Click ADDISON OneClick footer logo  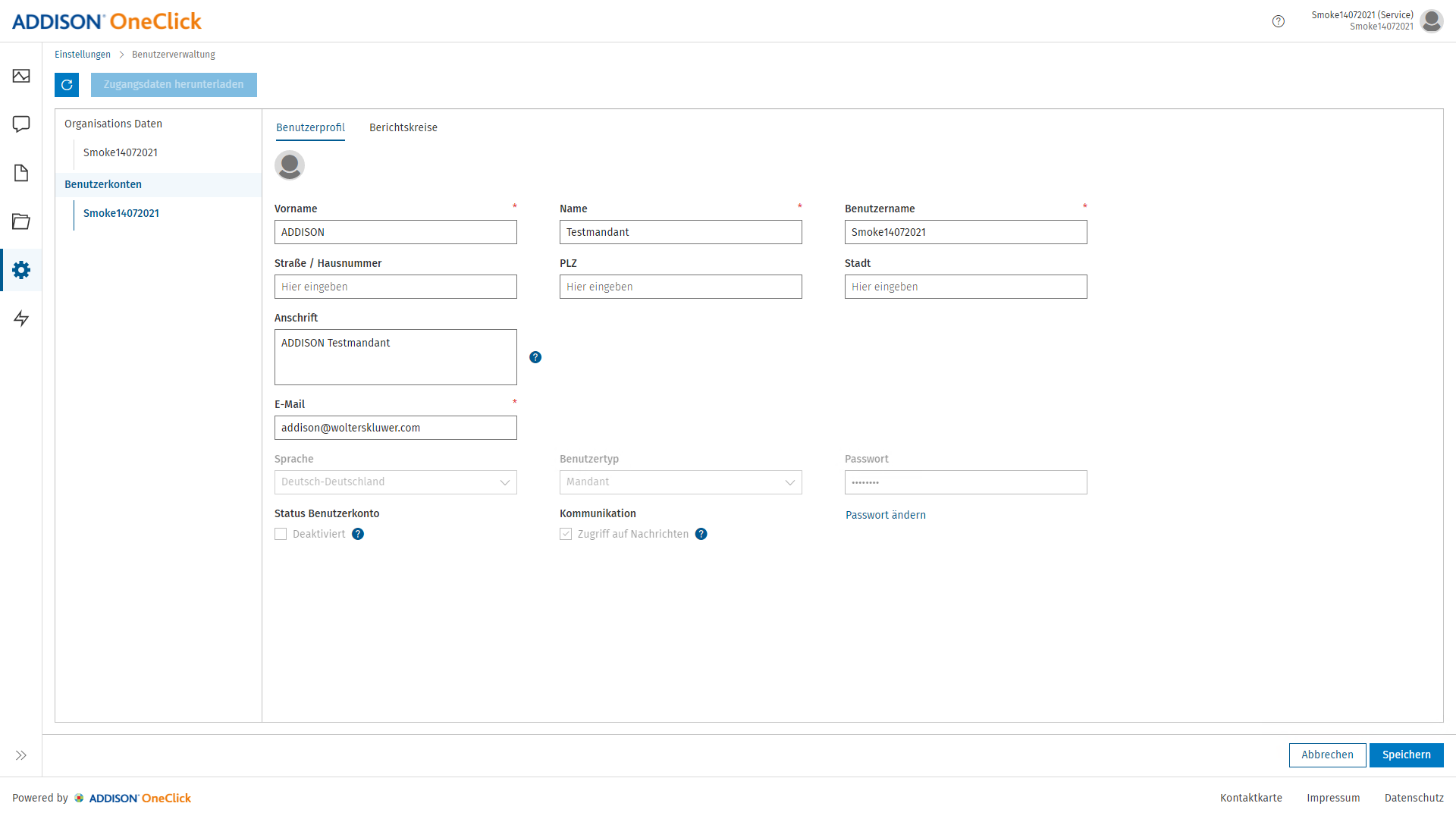[133, 798]
